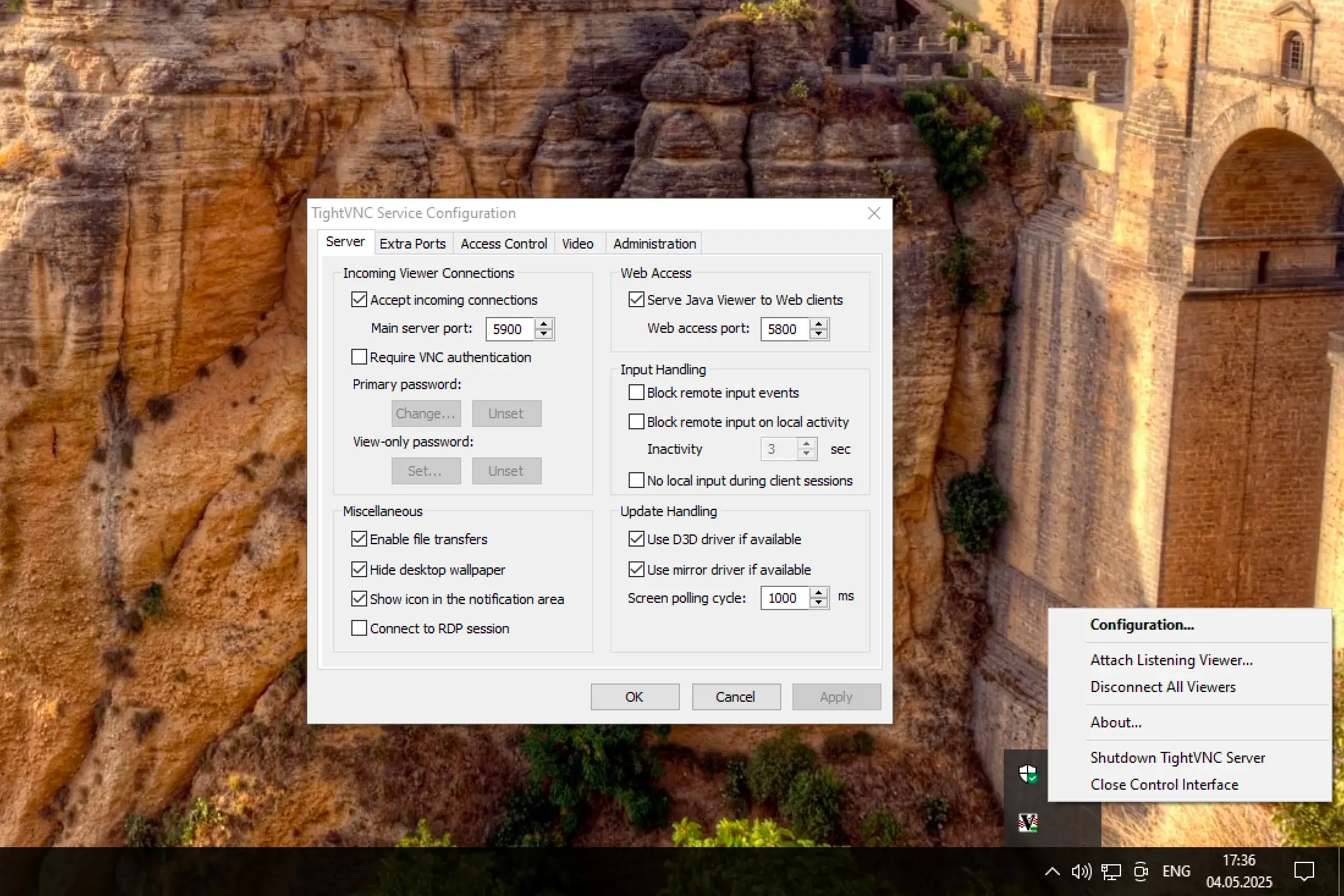Choose Disconnect All Viewers
The width and height of the screenshot is (1344, 896).
click(x=1189, y=687)
